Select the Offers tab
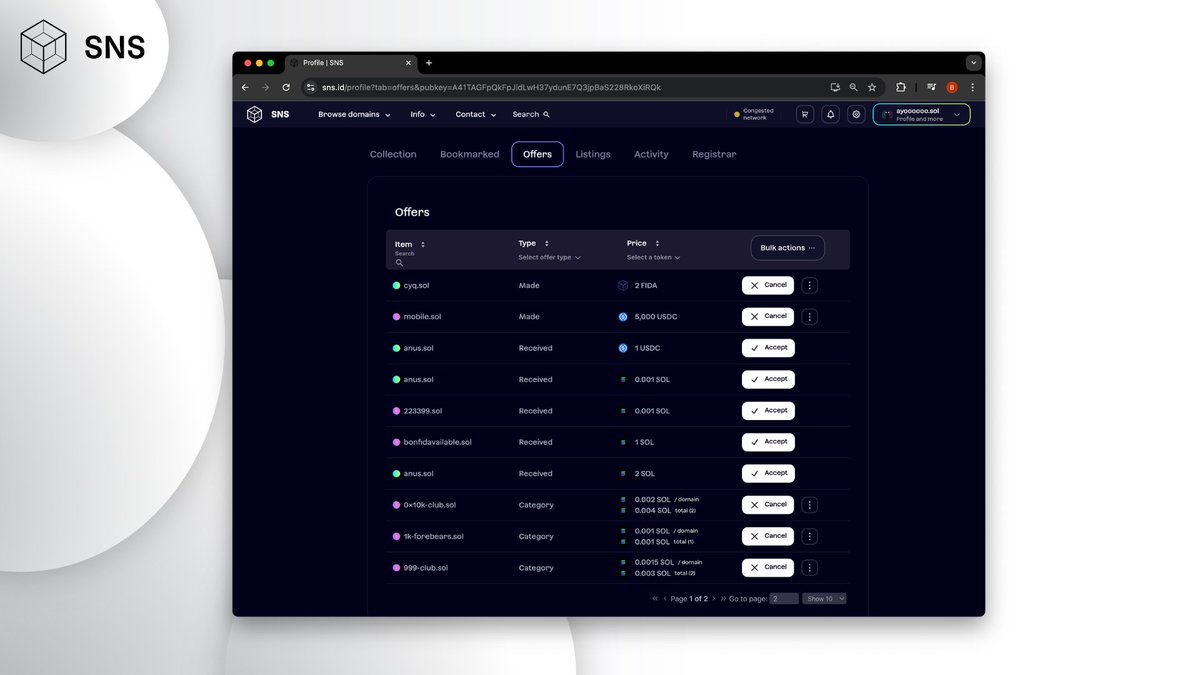 (537, 154)
